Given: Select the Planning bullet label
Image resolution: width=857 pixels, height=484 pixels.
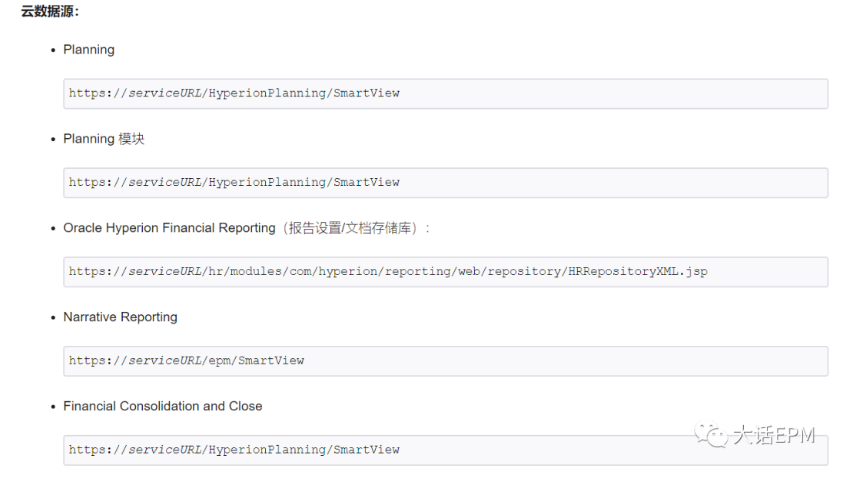Looking at the screenshot, I should 89,50.
